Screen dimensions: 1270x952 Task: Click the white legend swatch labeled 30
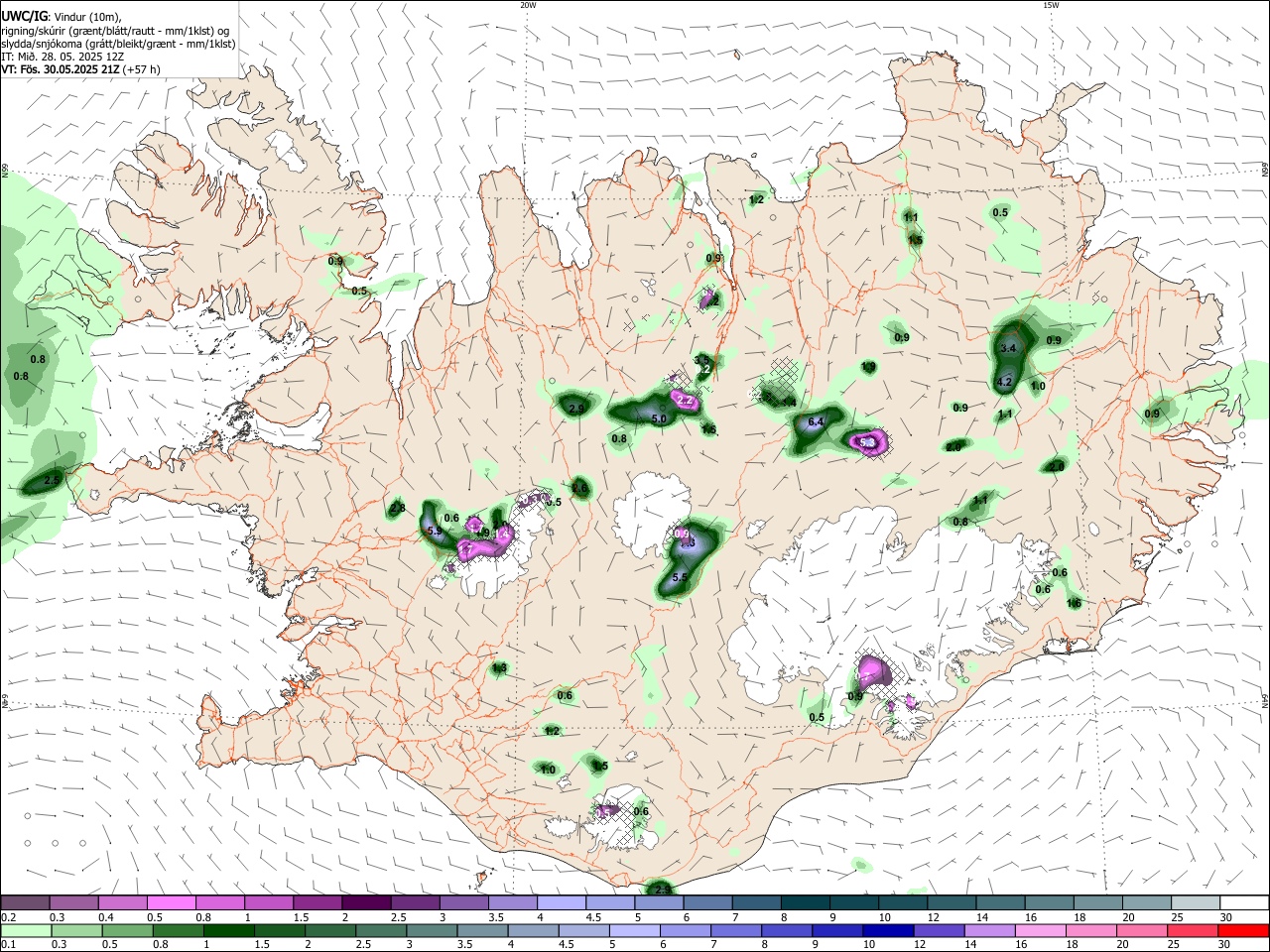point(1242,902)
